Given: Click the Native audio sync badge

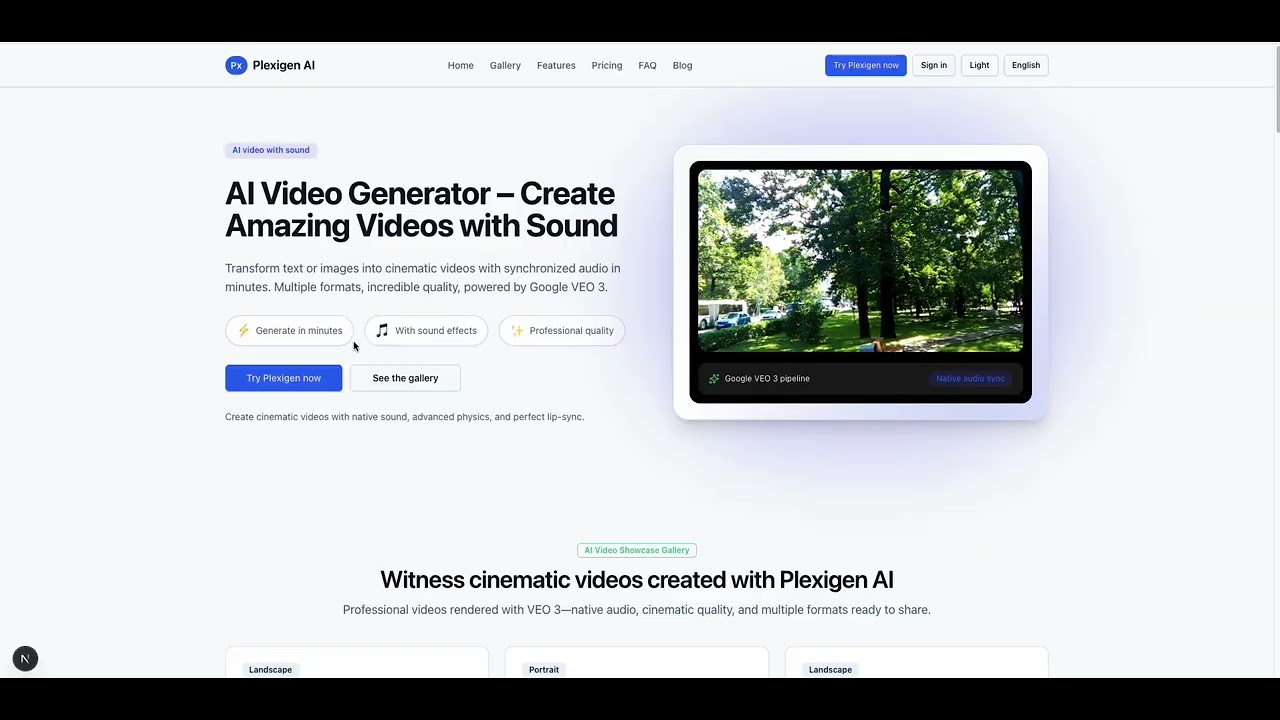Looking at the screenshot, I should (x=970, y=379).
